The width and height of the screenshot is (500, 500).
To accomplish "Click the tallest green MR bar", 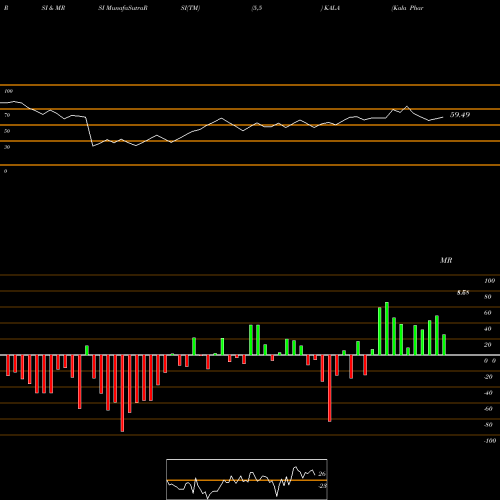I will coord(387,328).
